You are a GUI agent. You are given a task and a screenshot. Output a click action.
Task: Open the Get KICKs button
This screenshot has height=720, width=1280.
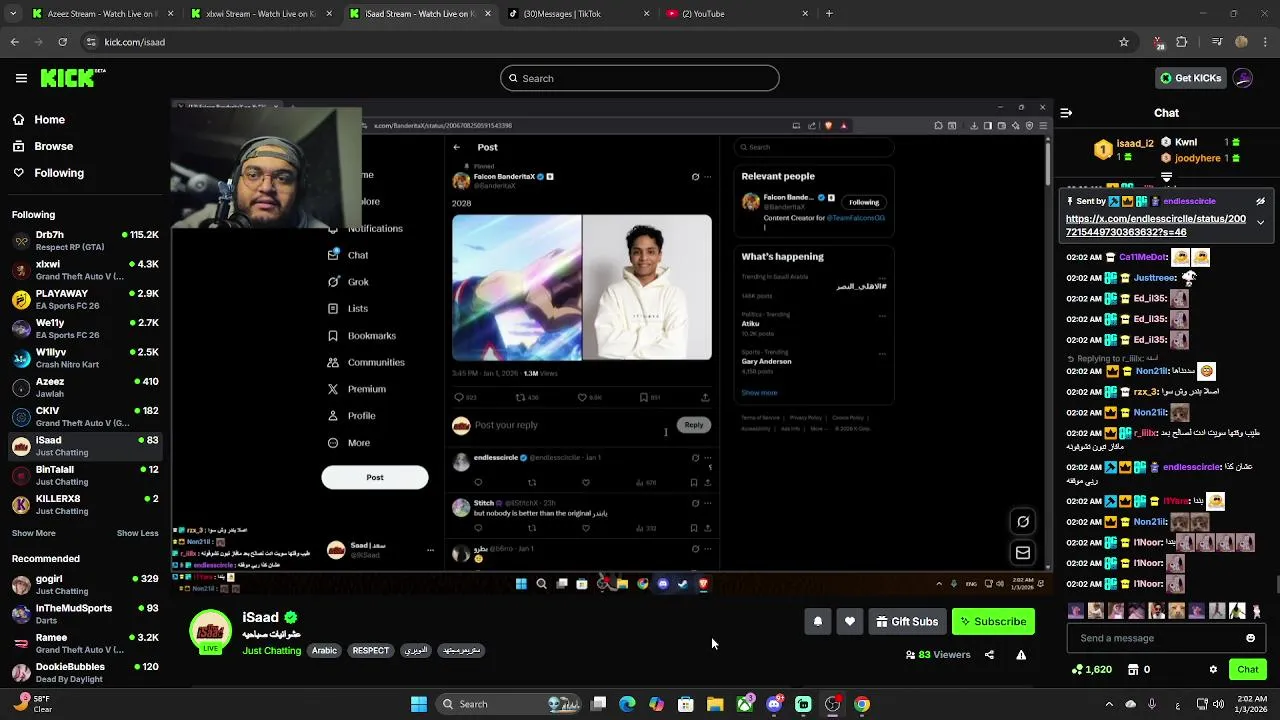click(x=1190, y=78)
